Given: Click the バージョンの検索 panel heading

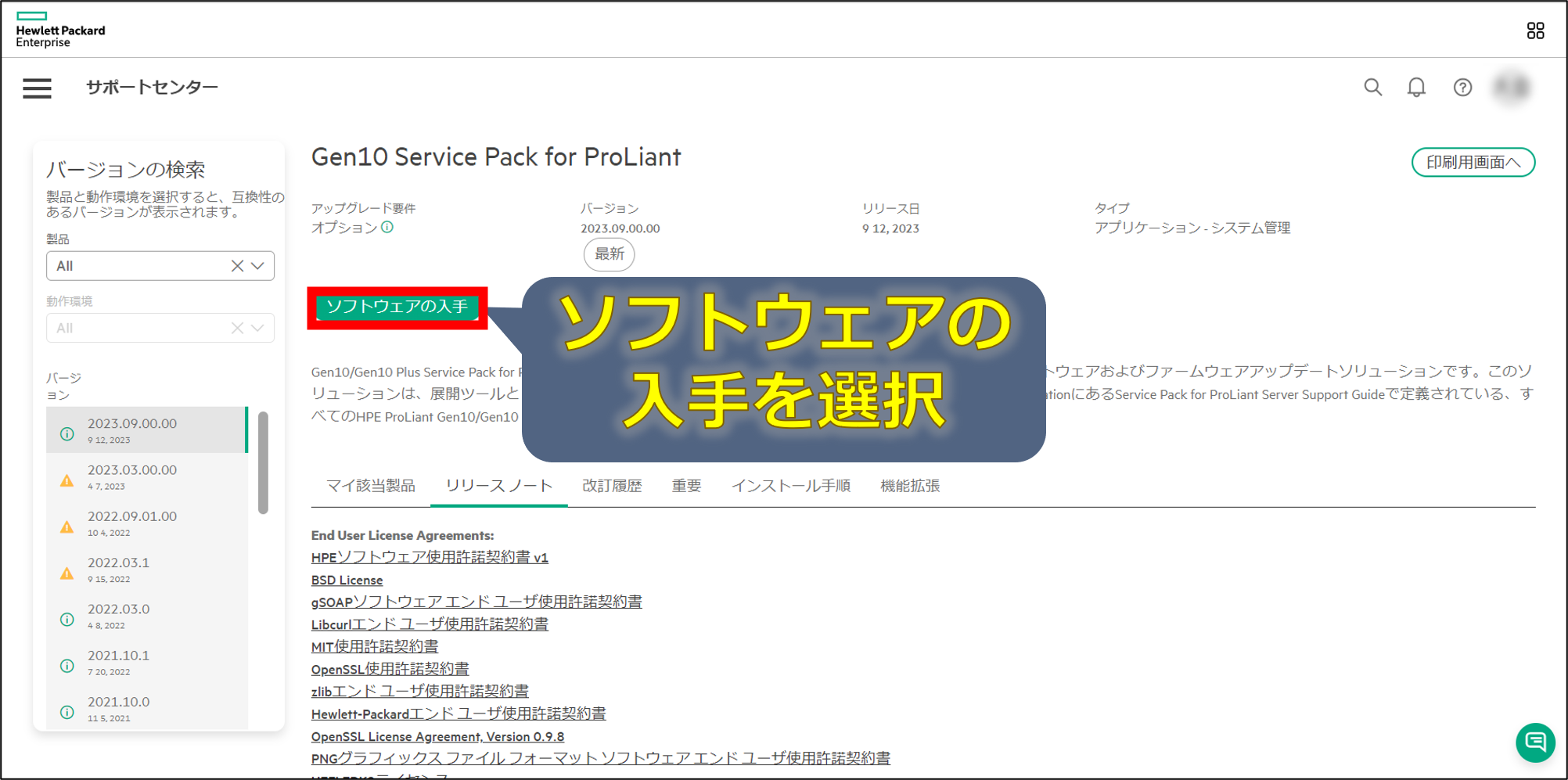Looking at the screenshot, I should click(x=125, y=170).
